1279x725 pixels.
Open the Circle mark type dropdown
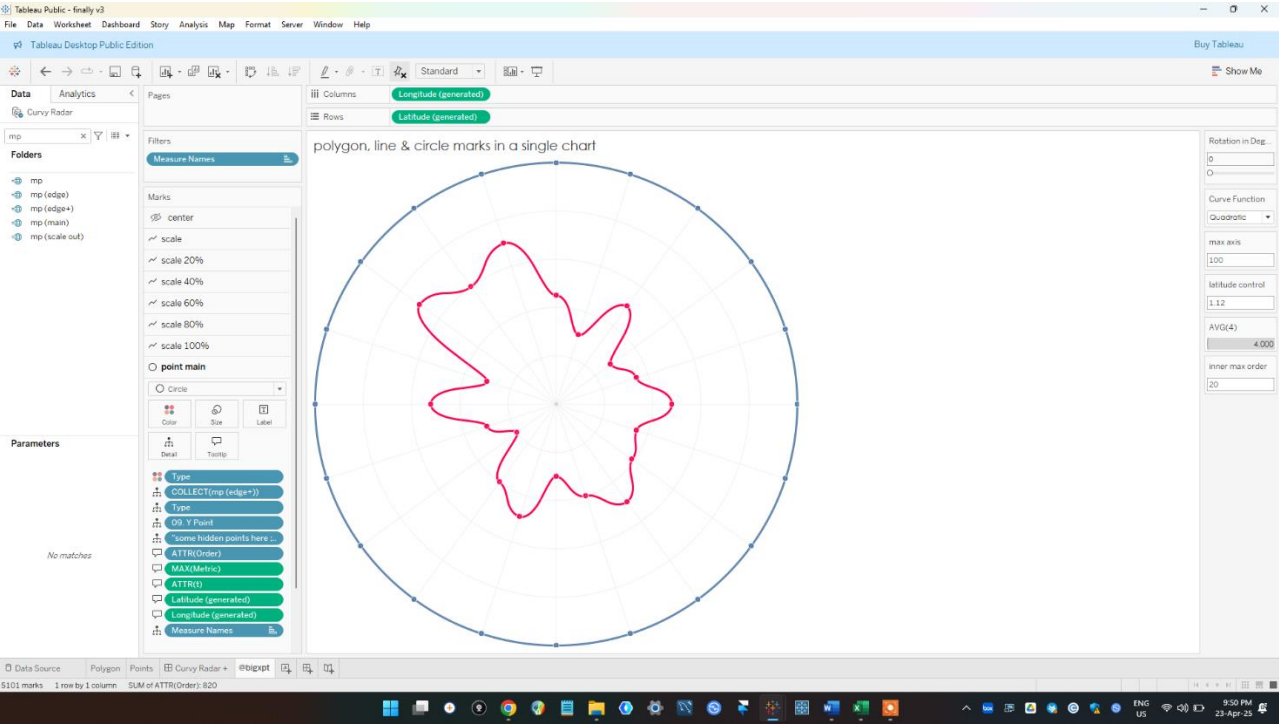[216, 389]
